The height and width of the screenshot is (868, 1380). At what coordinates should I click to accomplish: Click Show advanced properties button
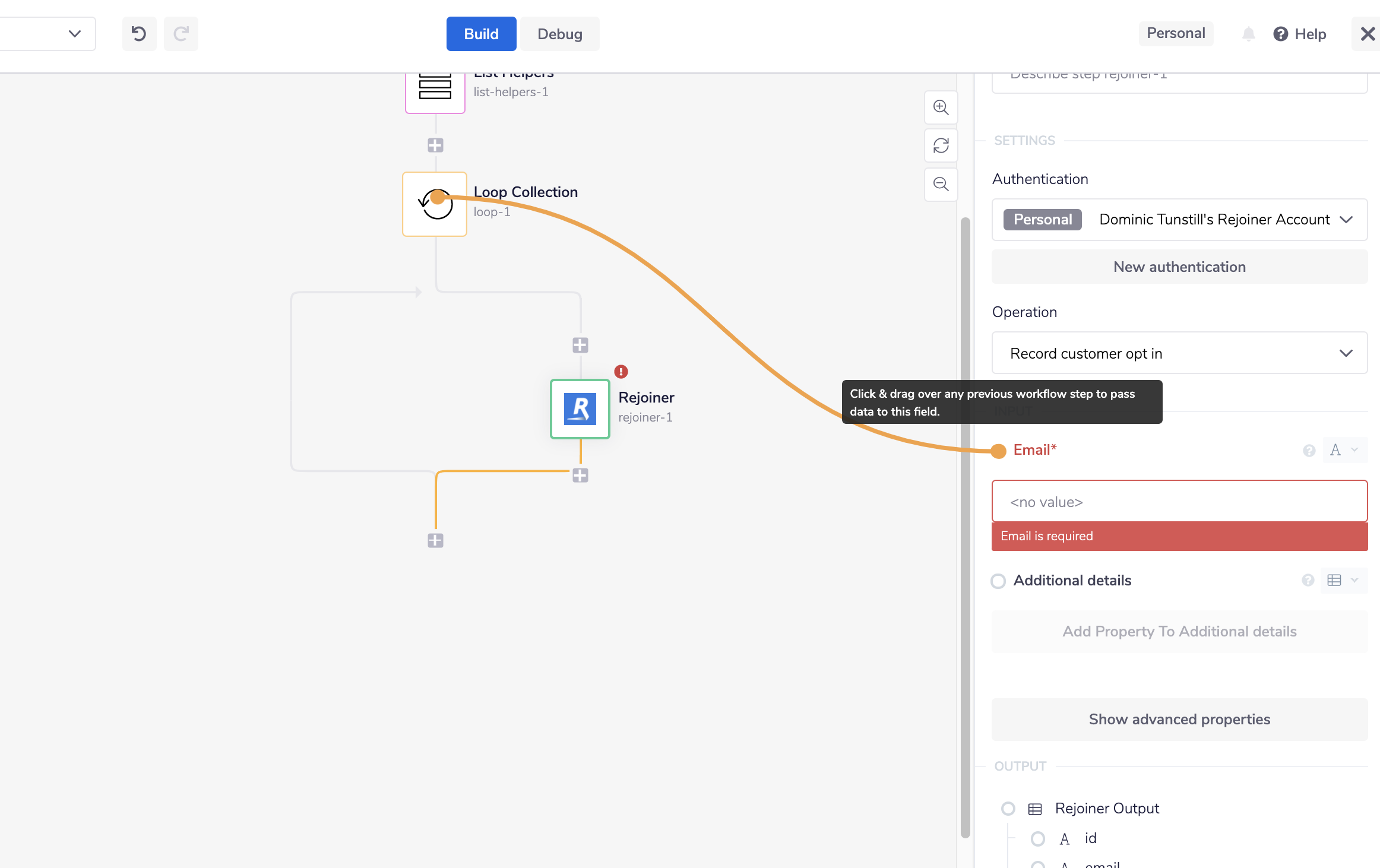1179,719
